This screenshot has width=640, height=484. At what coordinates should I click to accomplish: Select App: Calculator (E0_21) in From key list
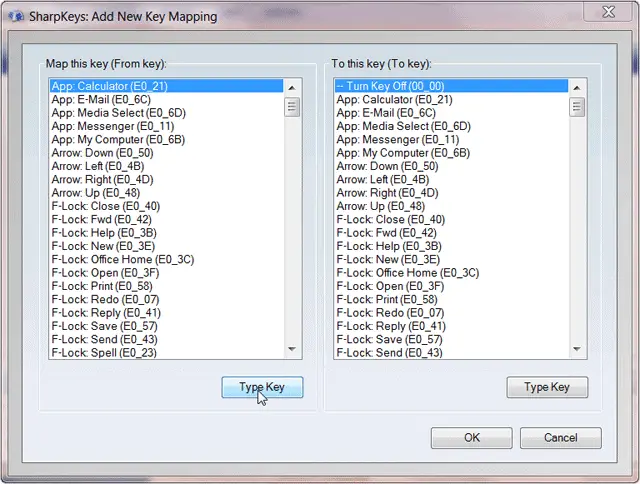click(x=166, y=86)
